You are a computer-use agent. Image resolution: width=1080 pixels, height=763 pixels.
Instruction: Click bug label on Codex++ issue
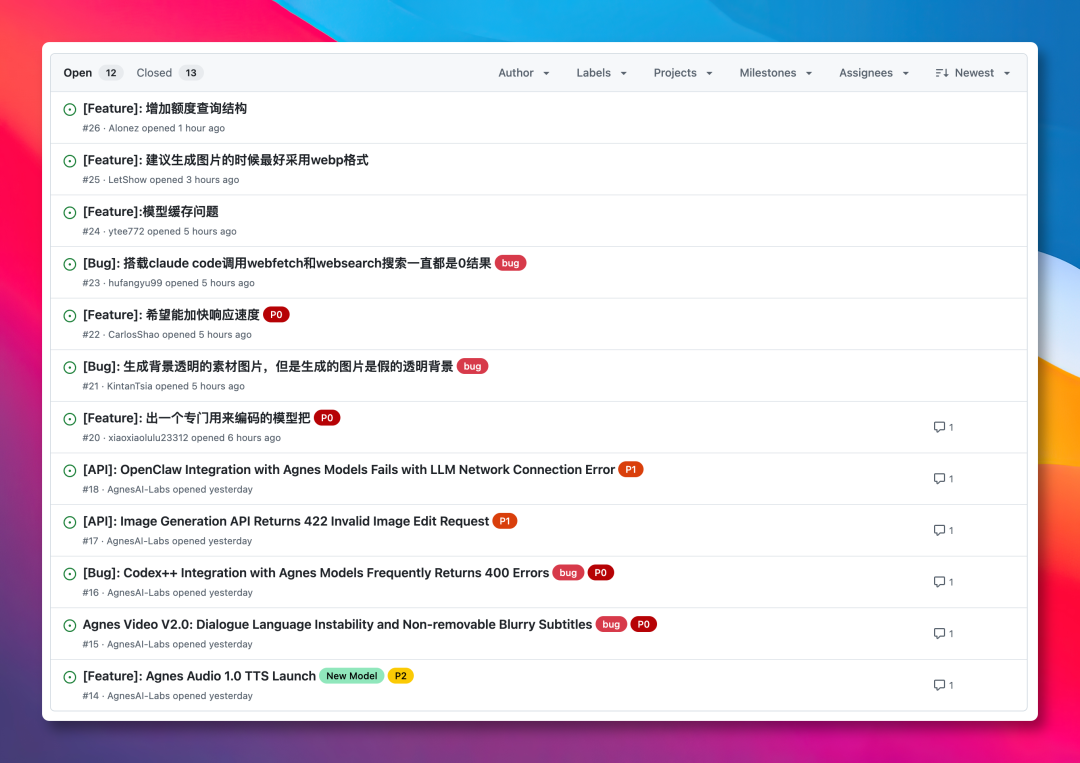[x=568, y=573]
